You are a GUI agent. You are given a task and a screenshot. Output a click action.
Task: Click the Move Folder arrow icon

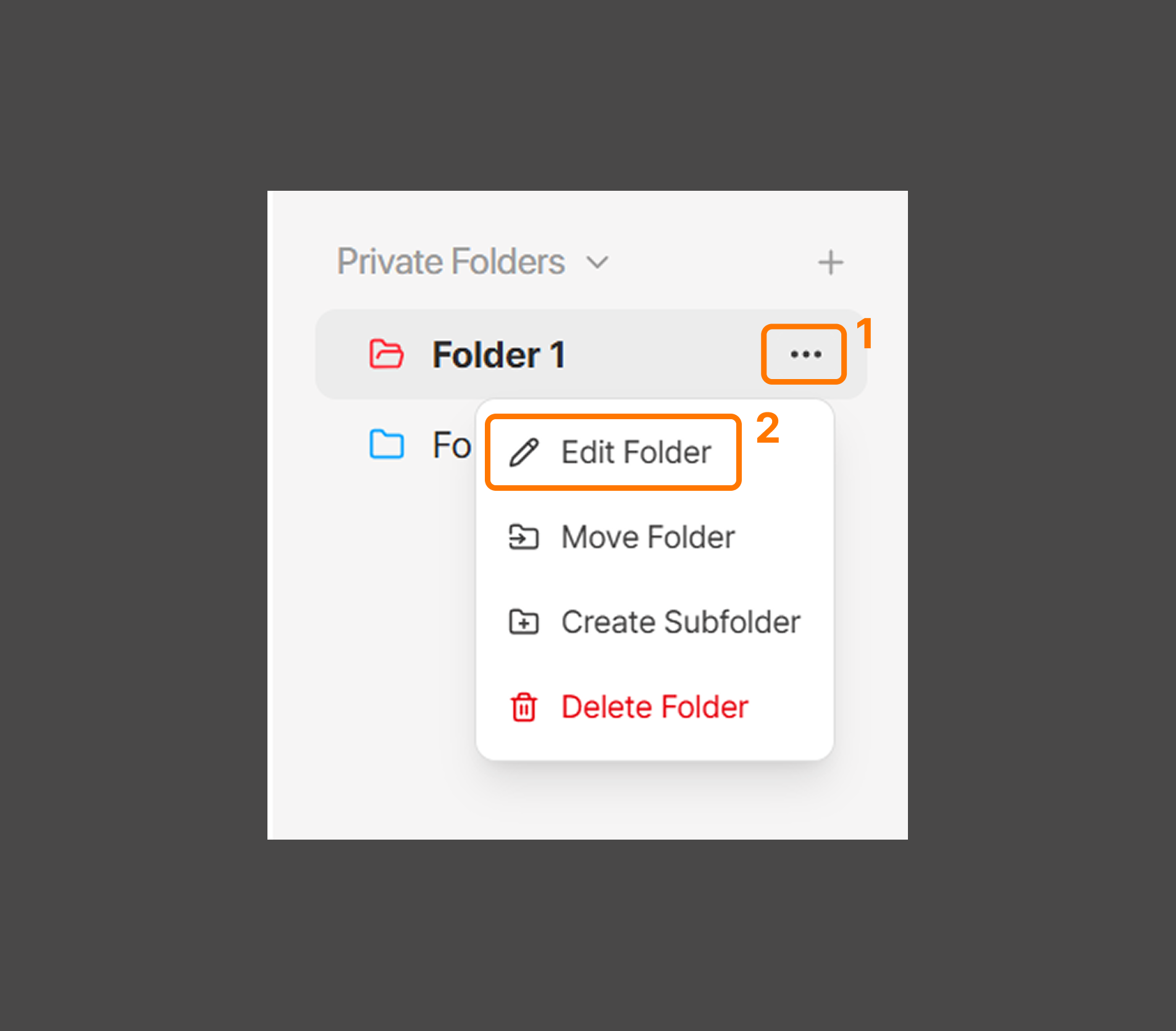(523, 537)
